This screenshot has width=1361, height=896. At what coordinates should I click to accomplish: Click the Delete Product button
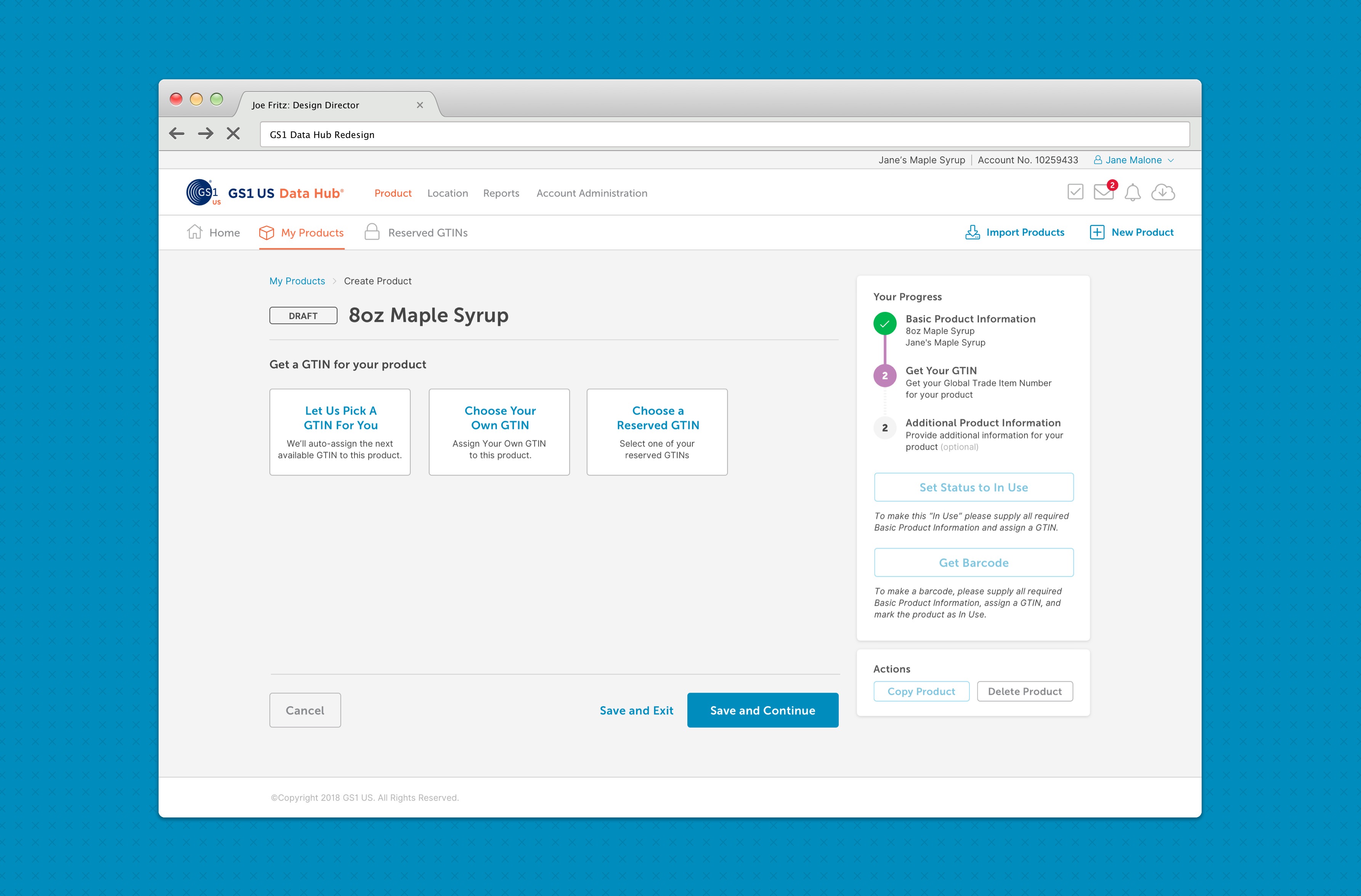pyautogui.click(x=1025, y=691)
